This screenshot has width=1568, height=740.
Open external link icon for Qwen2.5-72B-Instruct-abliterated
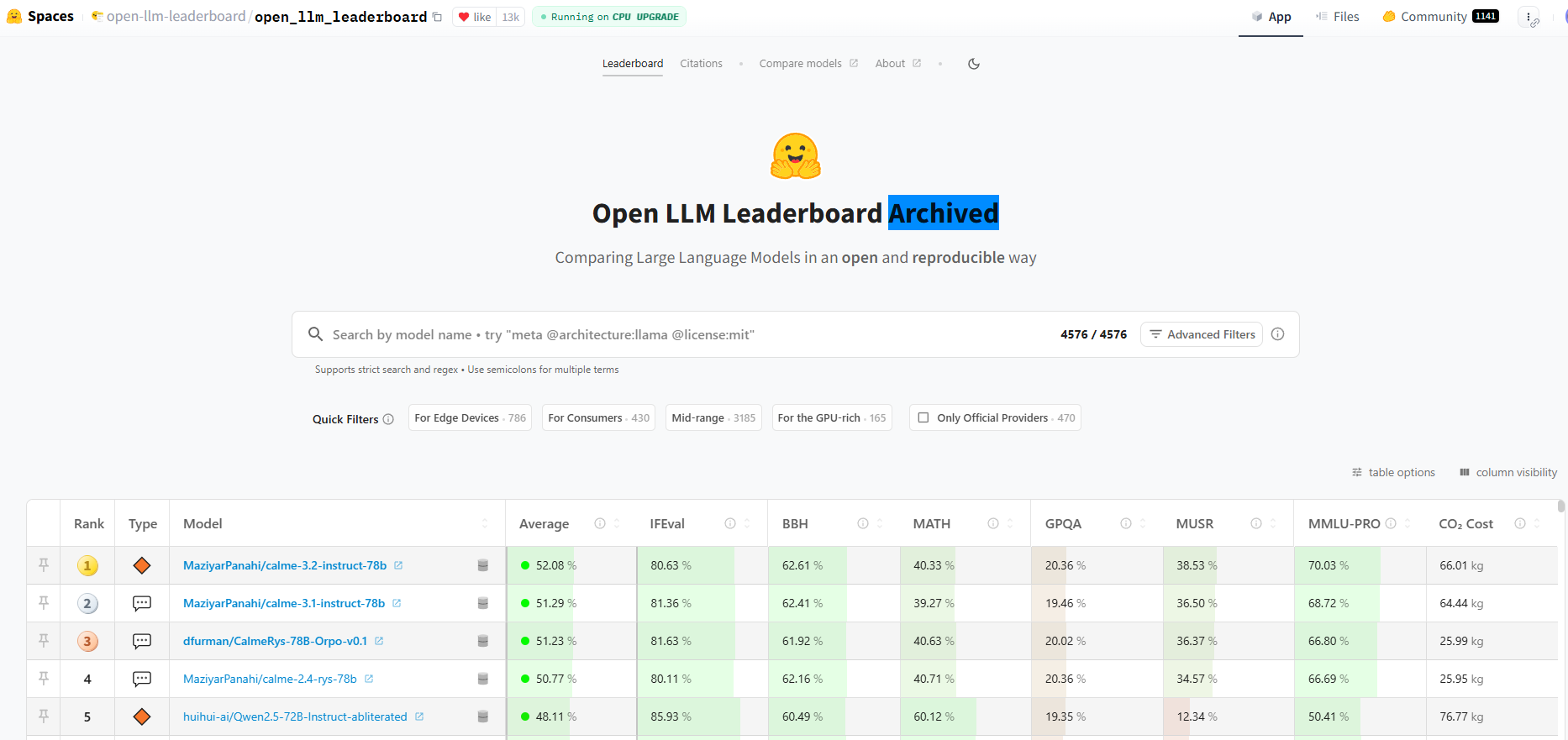tap(419, 716)
